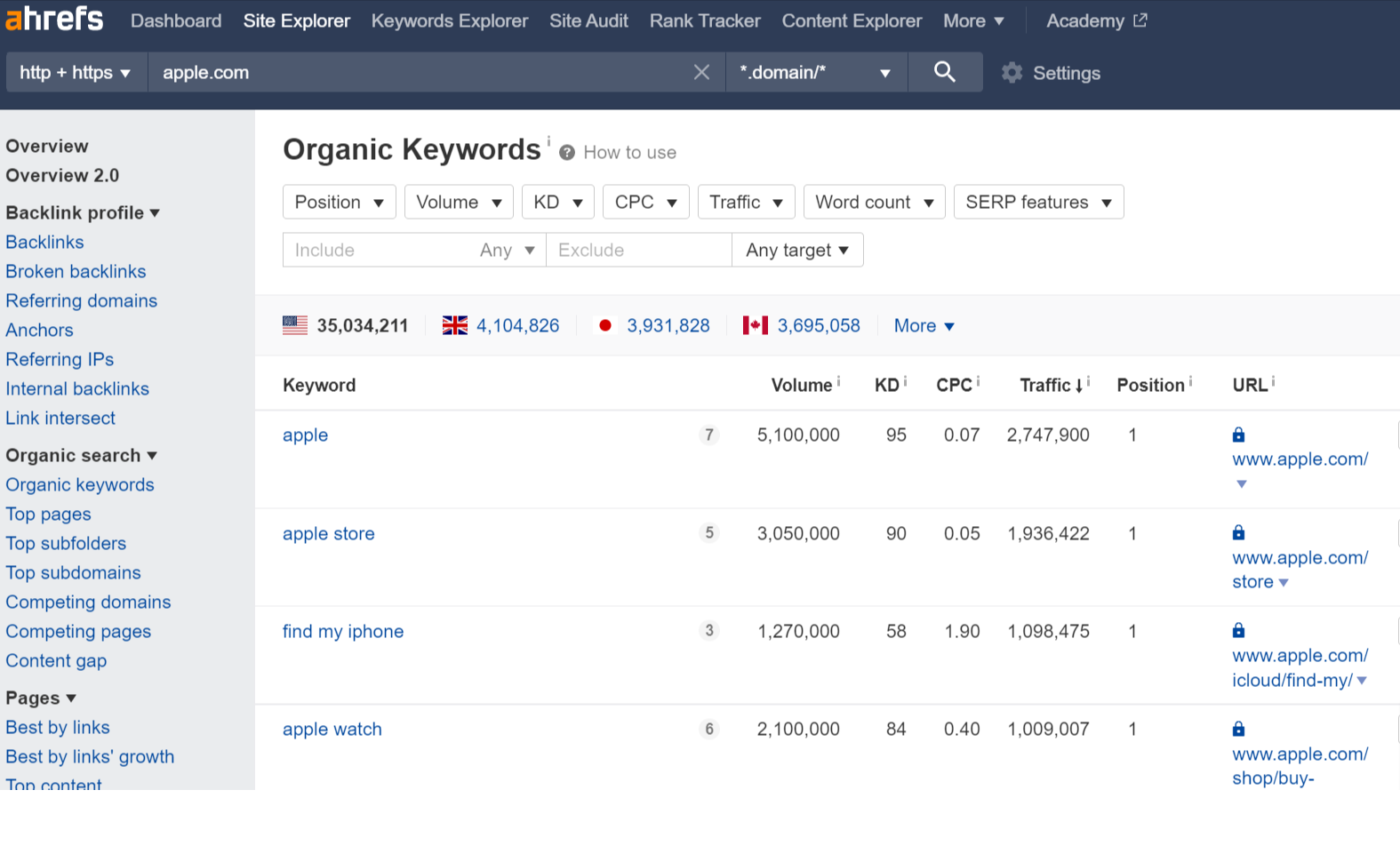
Task: Open Top pages report
Action: click(48, 514)
